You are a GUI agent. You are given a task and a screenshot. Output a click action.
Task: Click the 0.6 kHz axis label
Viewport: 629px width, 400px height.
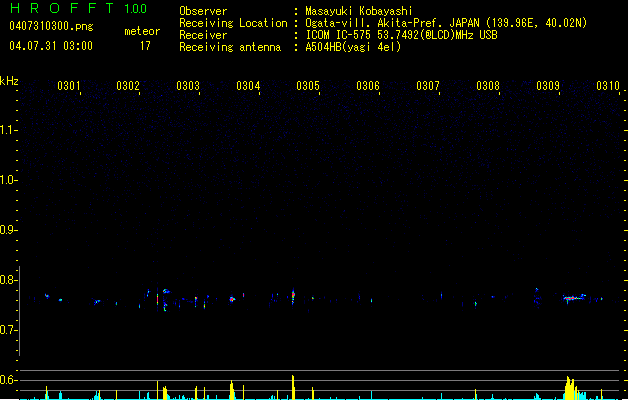[8, 380]
